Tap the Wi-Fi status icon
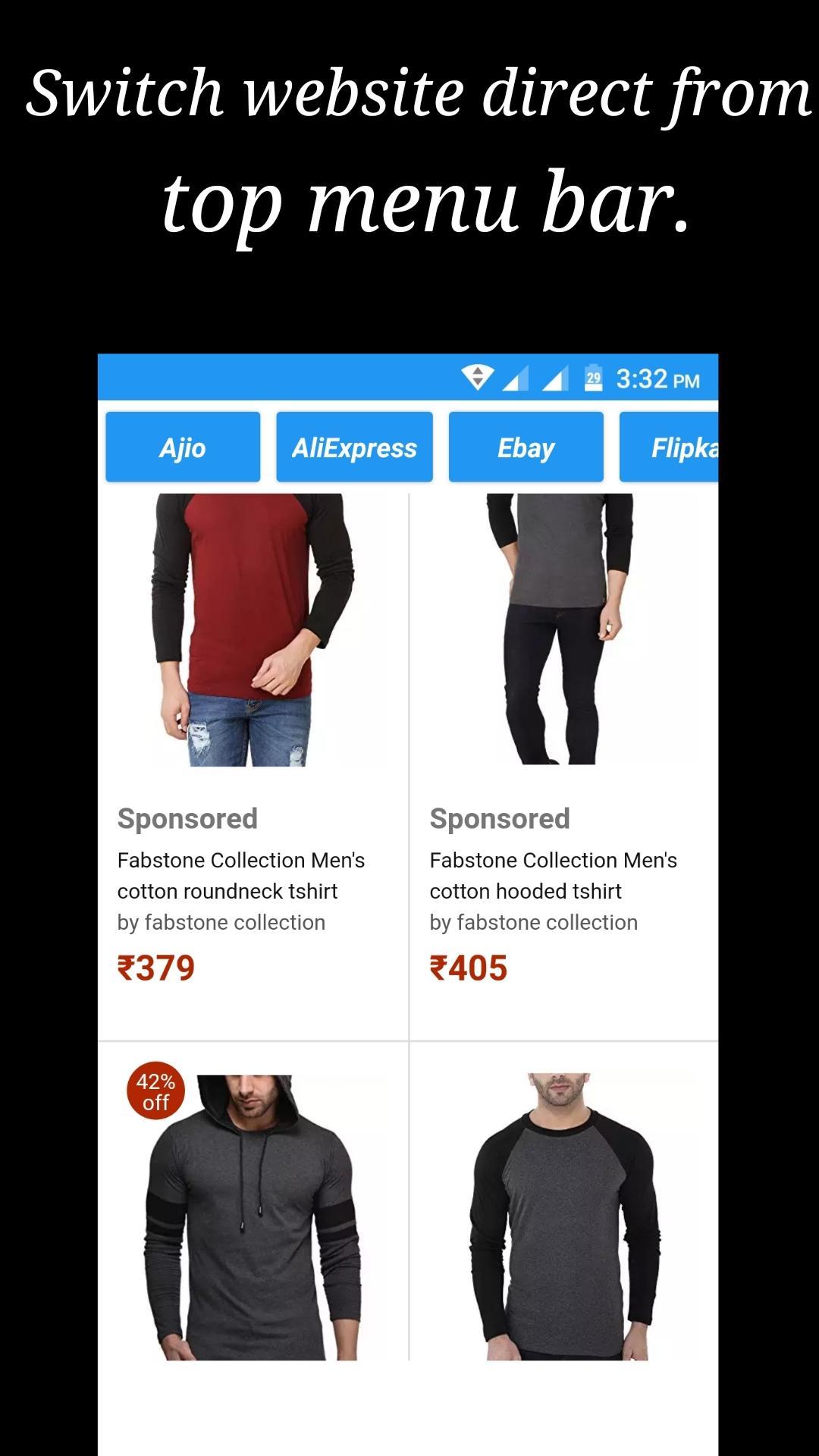The image size is (819, 1456). tap(478, 377)
